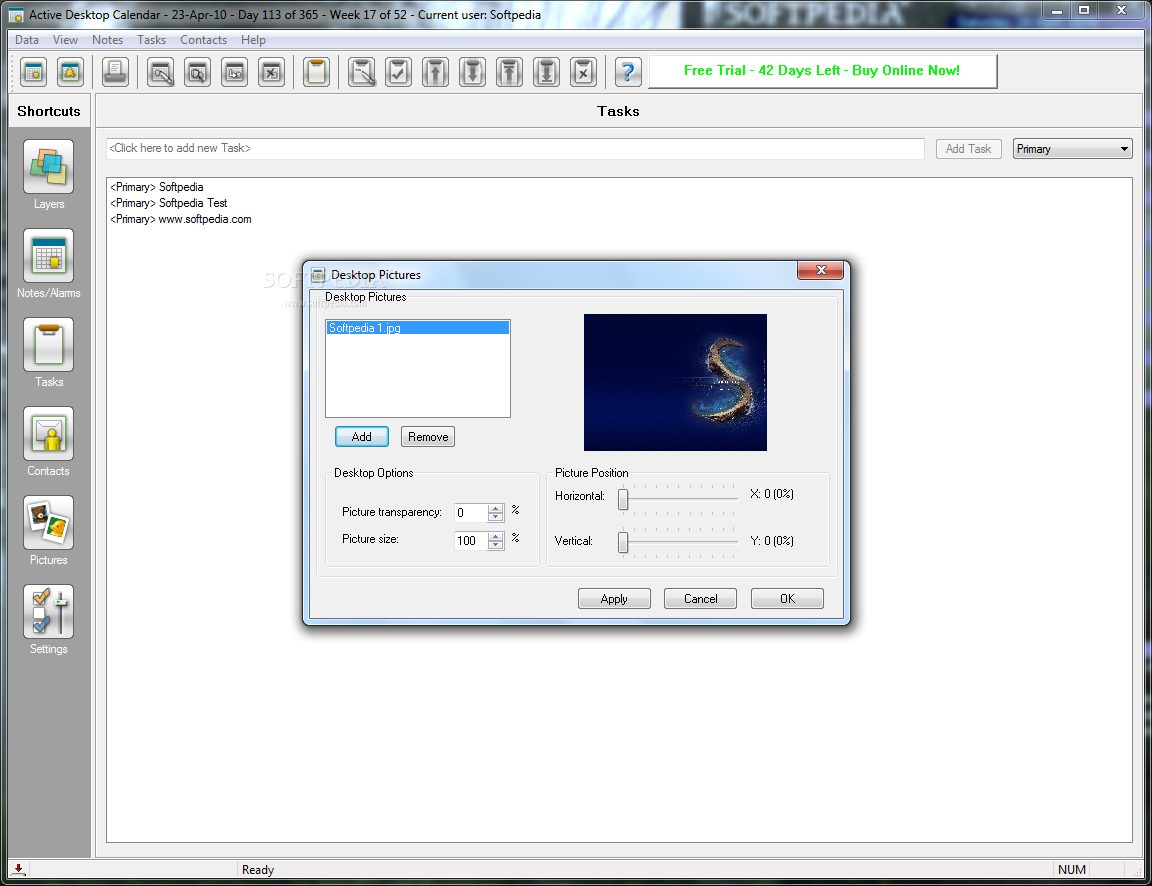1152x886 pixels.
Task: Click the Horizontal position slider thumb
Action: point(623,500)
